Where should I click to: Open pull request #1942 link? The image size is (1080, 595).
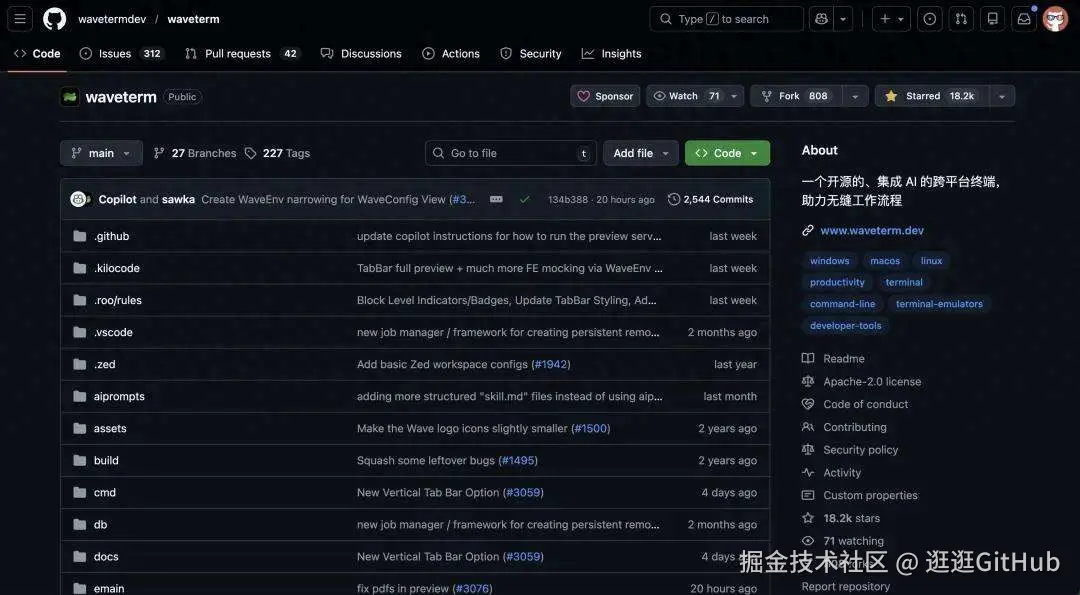[550, 364]
